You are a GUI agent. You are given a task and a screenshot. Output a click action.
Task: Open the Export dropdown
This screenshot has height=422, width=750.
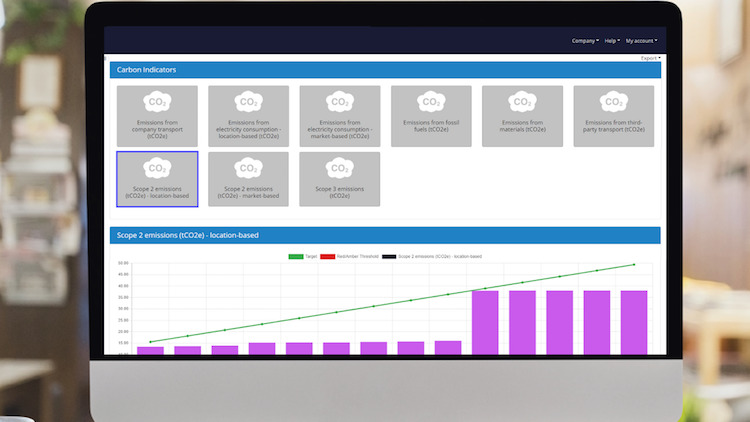point(650,59)
